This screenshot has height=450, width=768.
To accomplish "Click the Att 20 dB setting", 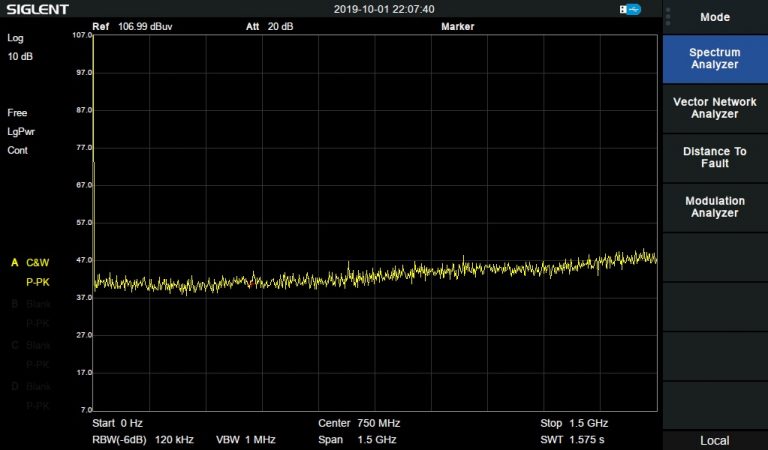I will (269, 27).
